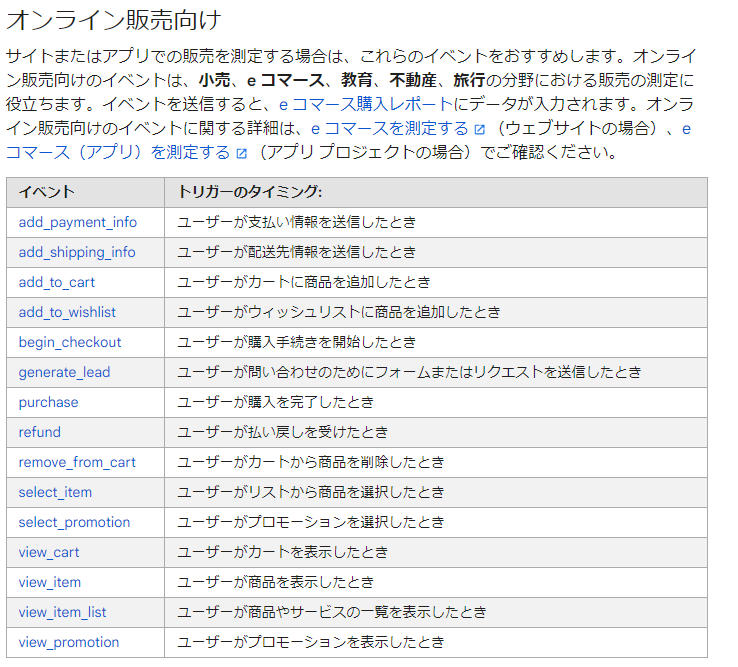This screenshot has height=667, width=738.
Task: Click text ユーザーがカートに商品を追加したとき
Action: click(304, 282)
